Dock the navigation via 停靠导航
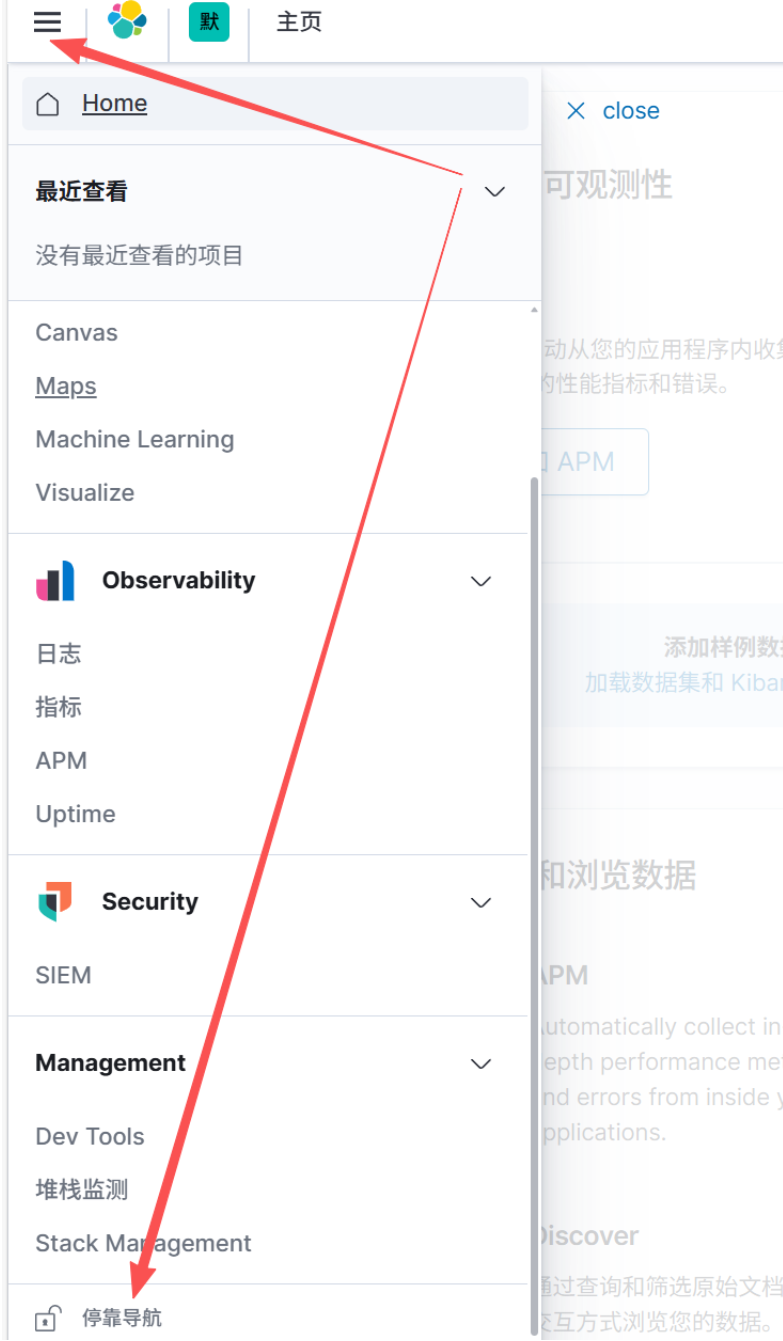783x1341 pixels. tap(121, 1318)
